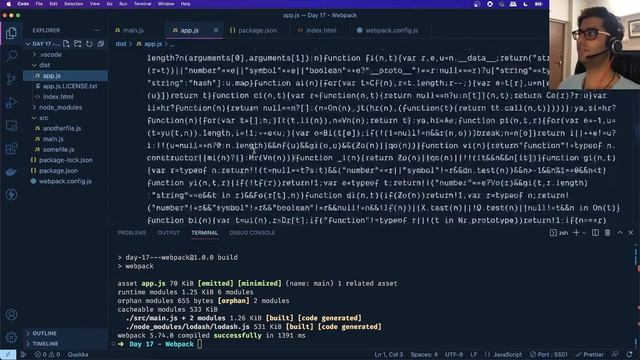Open Explorer views and more actions menu
Image resolution: width=640 pixels, height=360 pixels.
tap(96, 30)
